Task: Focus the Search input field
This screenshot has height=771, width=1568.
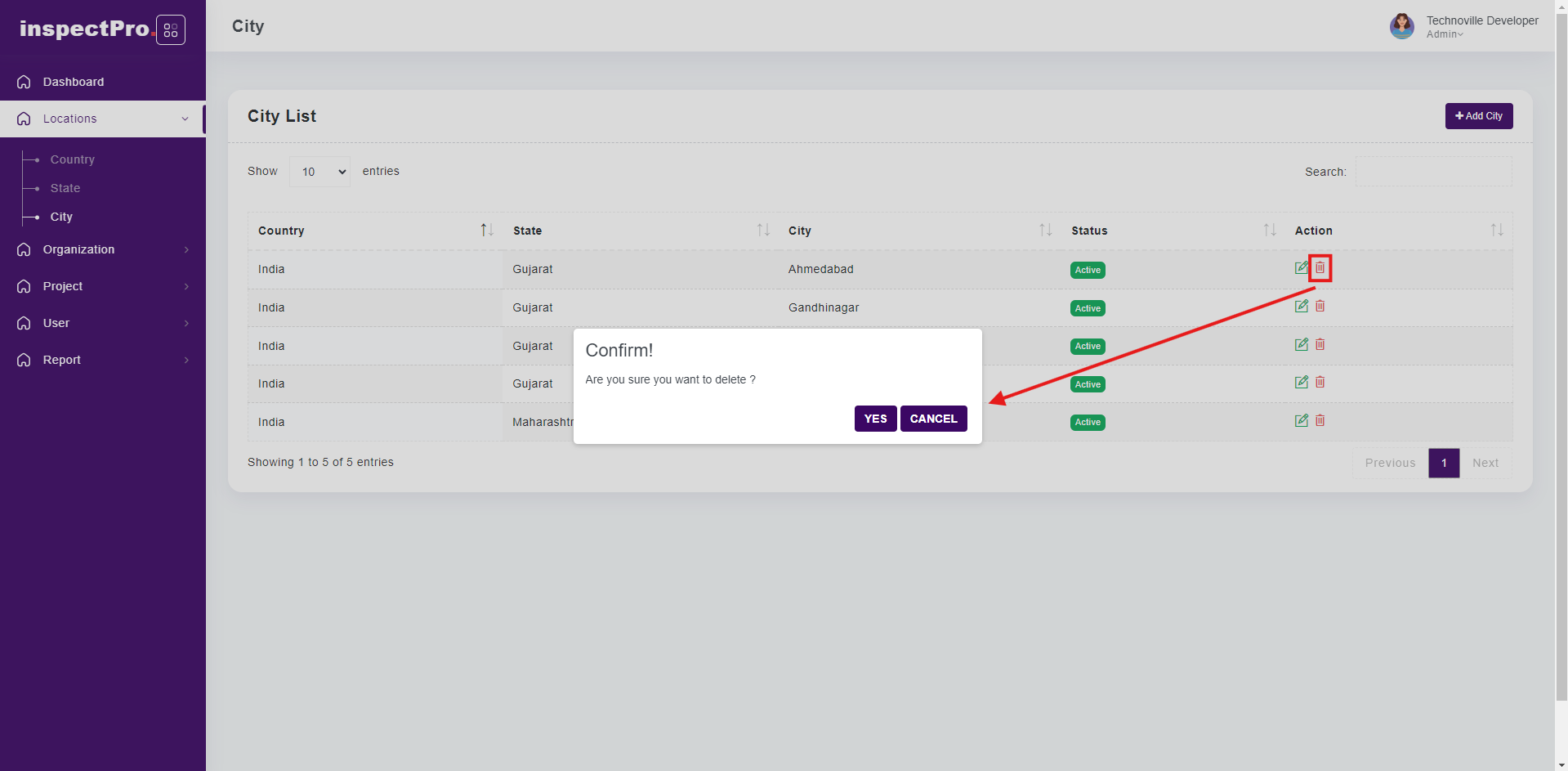Action: tap(1433, 172)
